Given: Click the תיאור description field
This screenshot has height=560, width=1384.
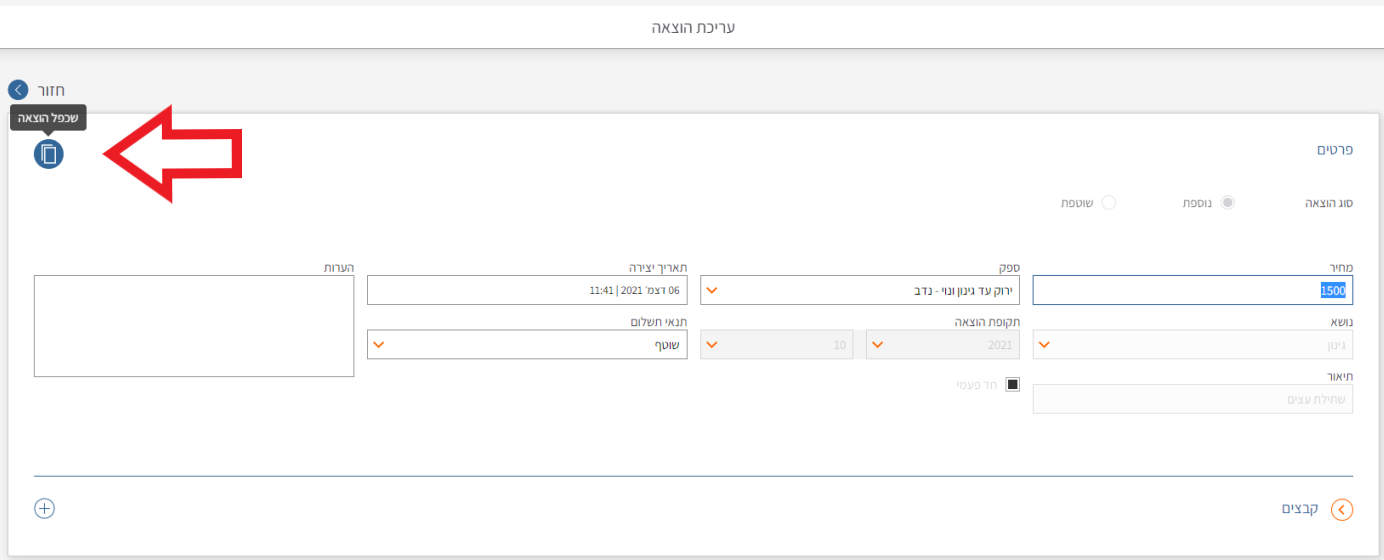Looking at the screenshot, I should click(1192, 399).
